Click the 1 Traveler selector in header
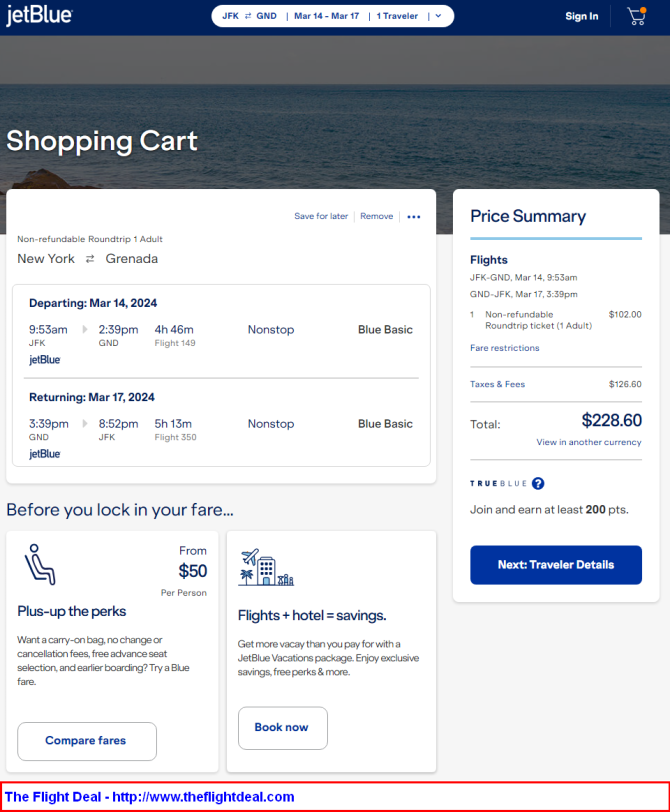This screenshot has height=812, width=670. pos(397,16)
